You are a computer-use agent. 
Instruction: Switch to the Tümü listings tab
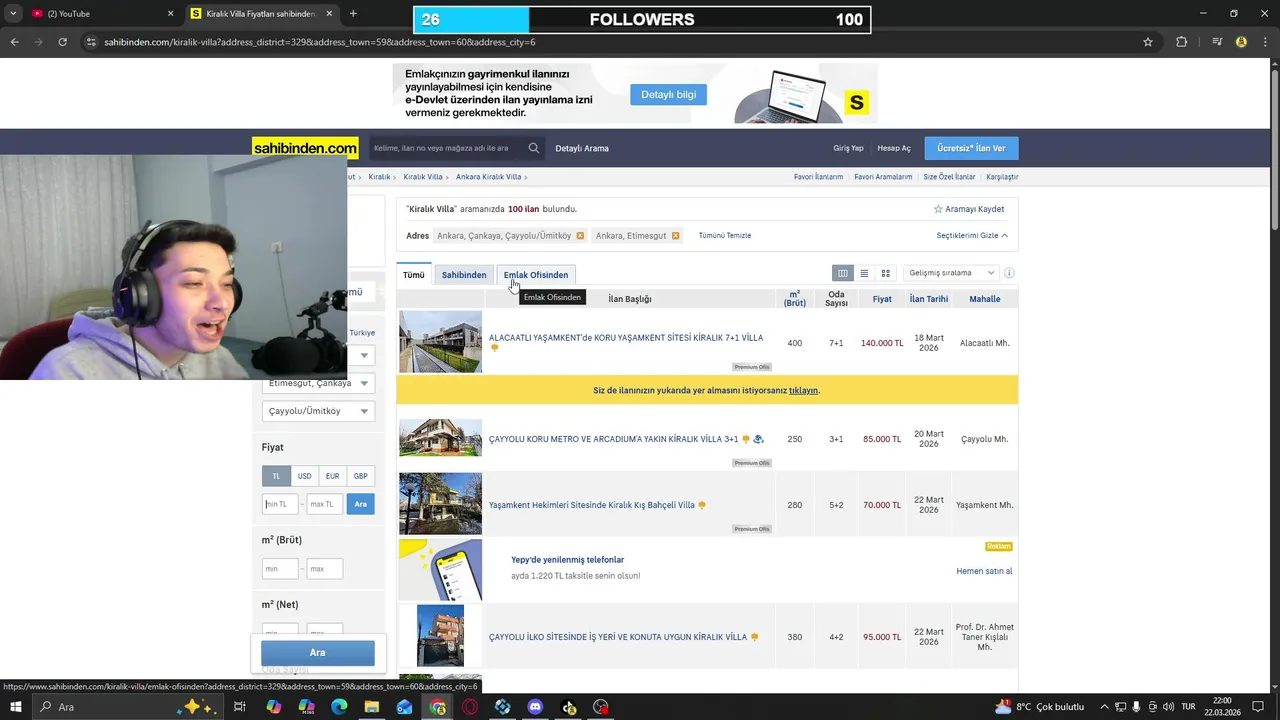click(x=413, y=275)
